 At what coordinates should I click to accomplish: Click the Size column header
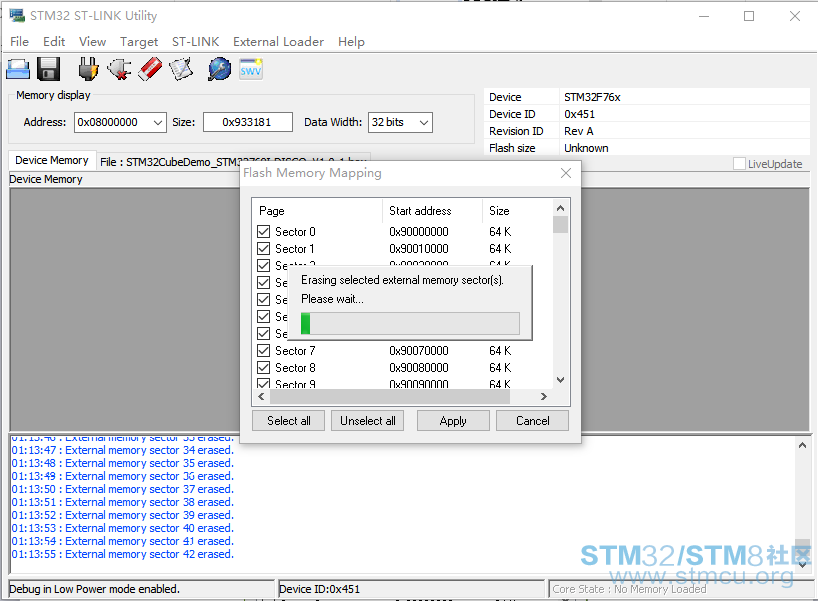point(518,211)
